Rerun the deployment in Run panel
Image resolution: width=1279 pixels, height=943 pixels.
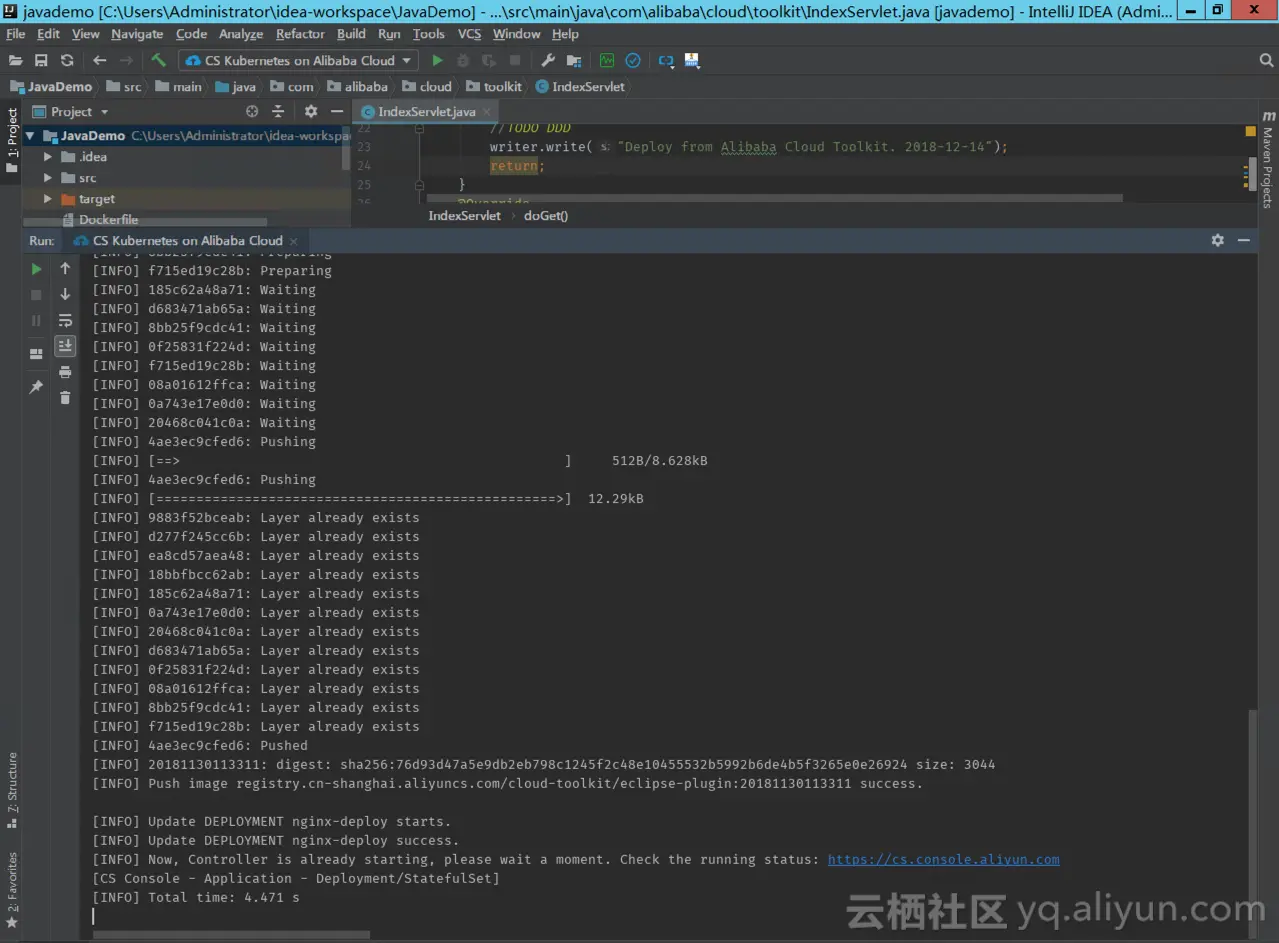[x=36, y=269]
